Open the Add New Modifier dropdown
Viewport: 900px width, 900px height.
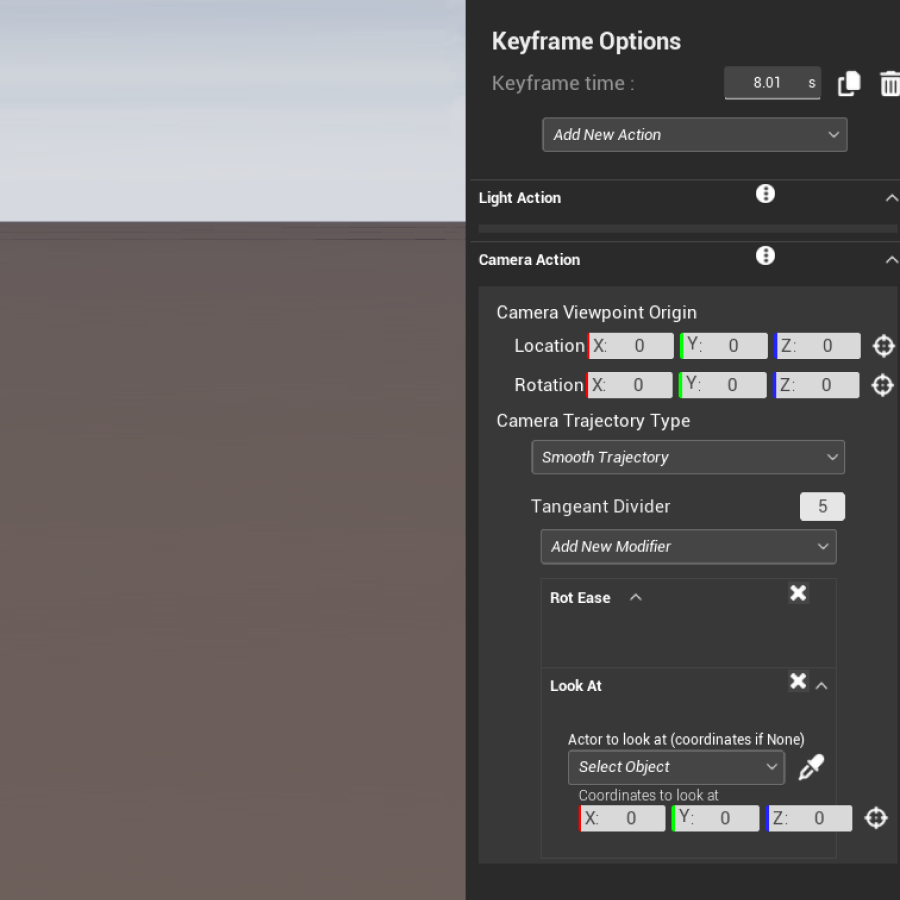(x=688, y=547)
